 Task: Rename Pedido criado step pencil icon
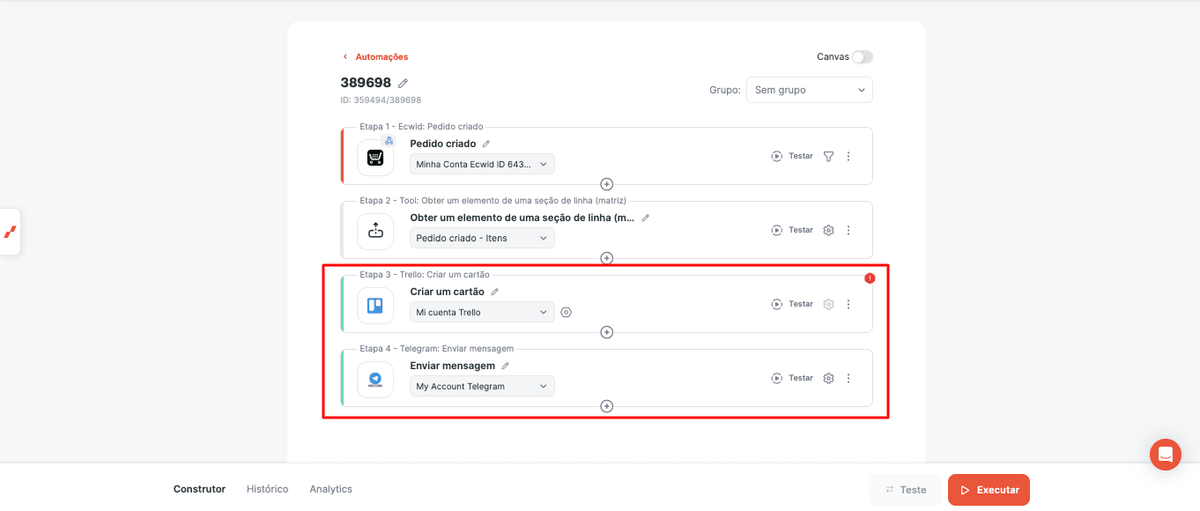click(486, 144)
